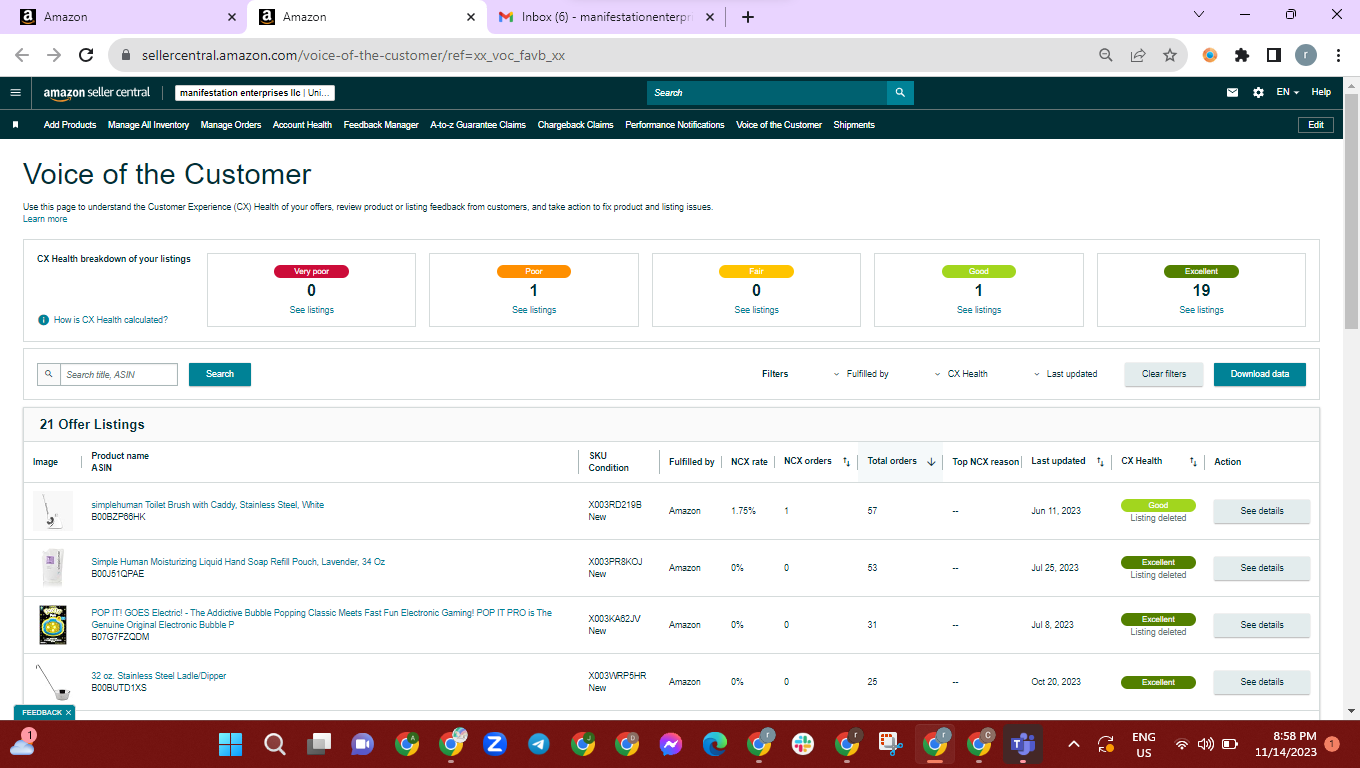Screen dimensions: 1360x768
Task: Open the Chrome three-dot menu
Action: click(x=1338, y=55)
